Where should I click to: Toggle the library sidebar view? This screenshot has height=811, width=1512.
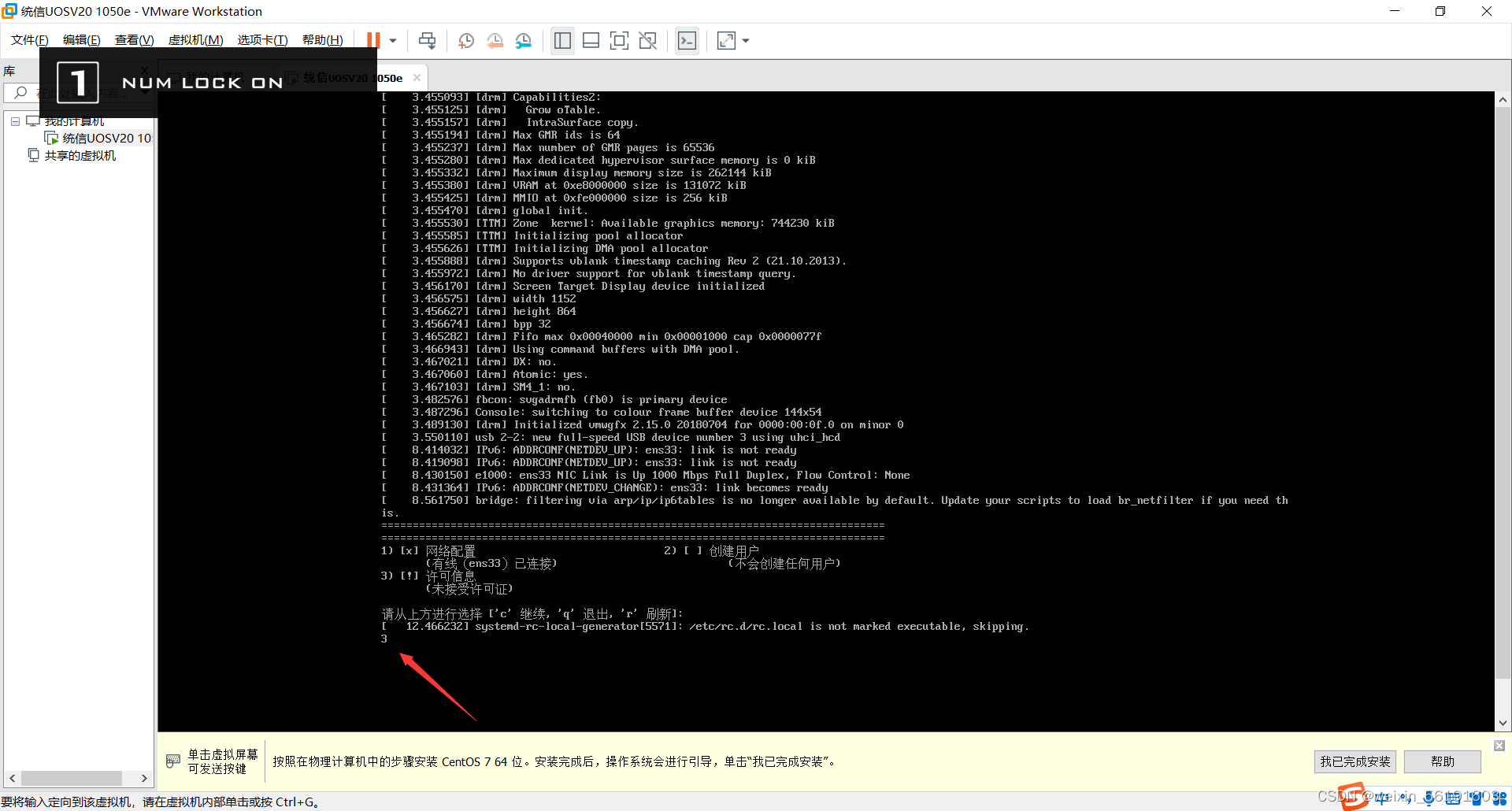562,41
